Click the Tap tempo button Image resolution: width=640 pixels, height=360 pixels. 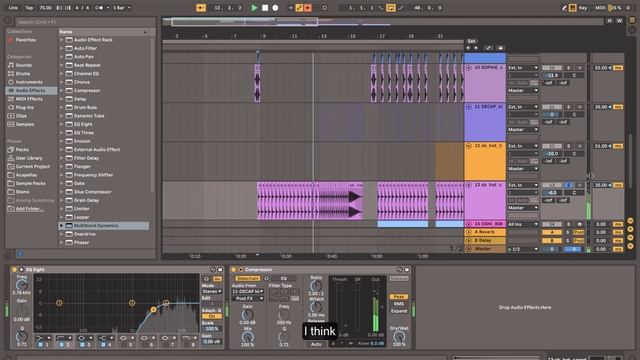[29, 8]
